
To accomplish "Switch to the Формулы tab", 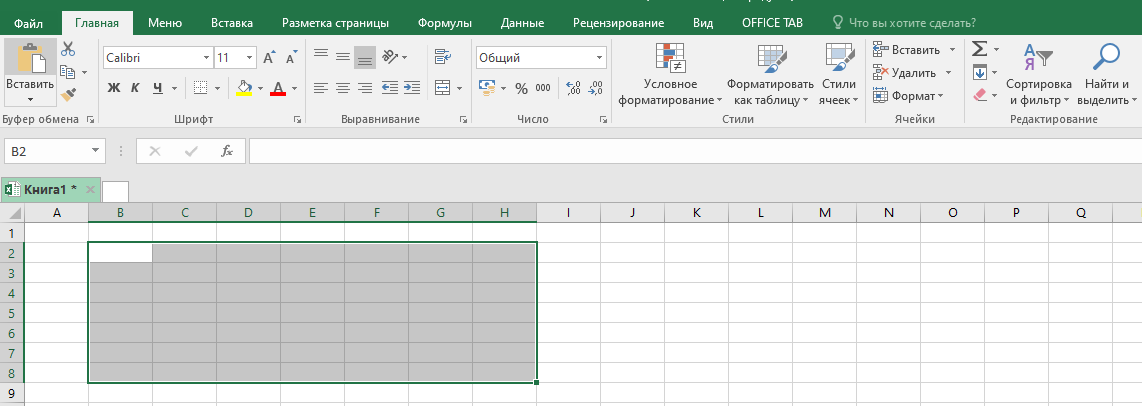I will point(444,23).
